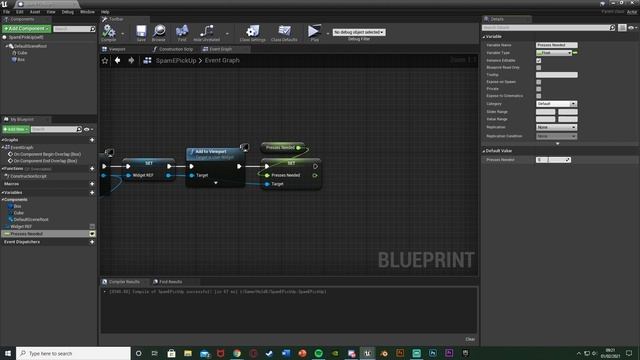This screenshot has width=640, height=360.
Task: Click Unreal Engine icon in taskbar
Action: coord(367,353)
